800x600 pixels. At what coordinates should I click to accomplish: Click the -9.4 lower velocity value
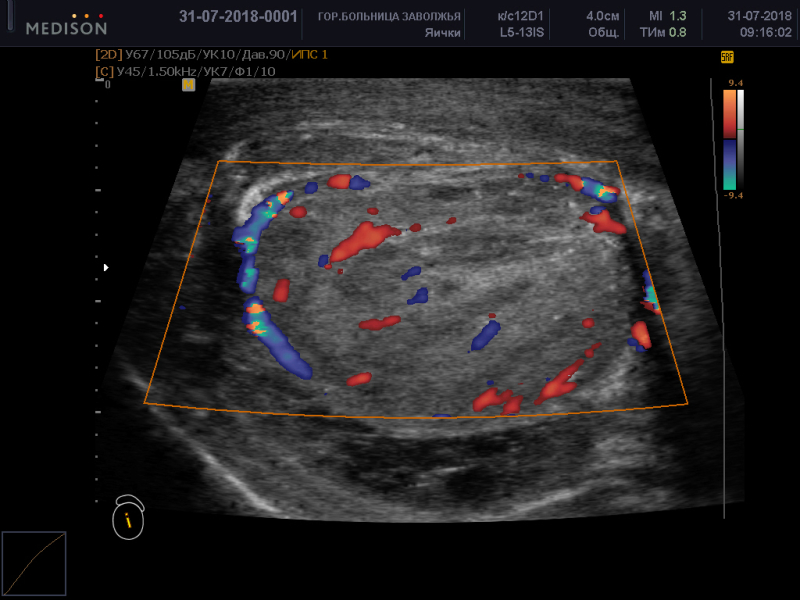(733, 195)
